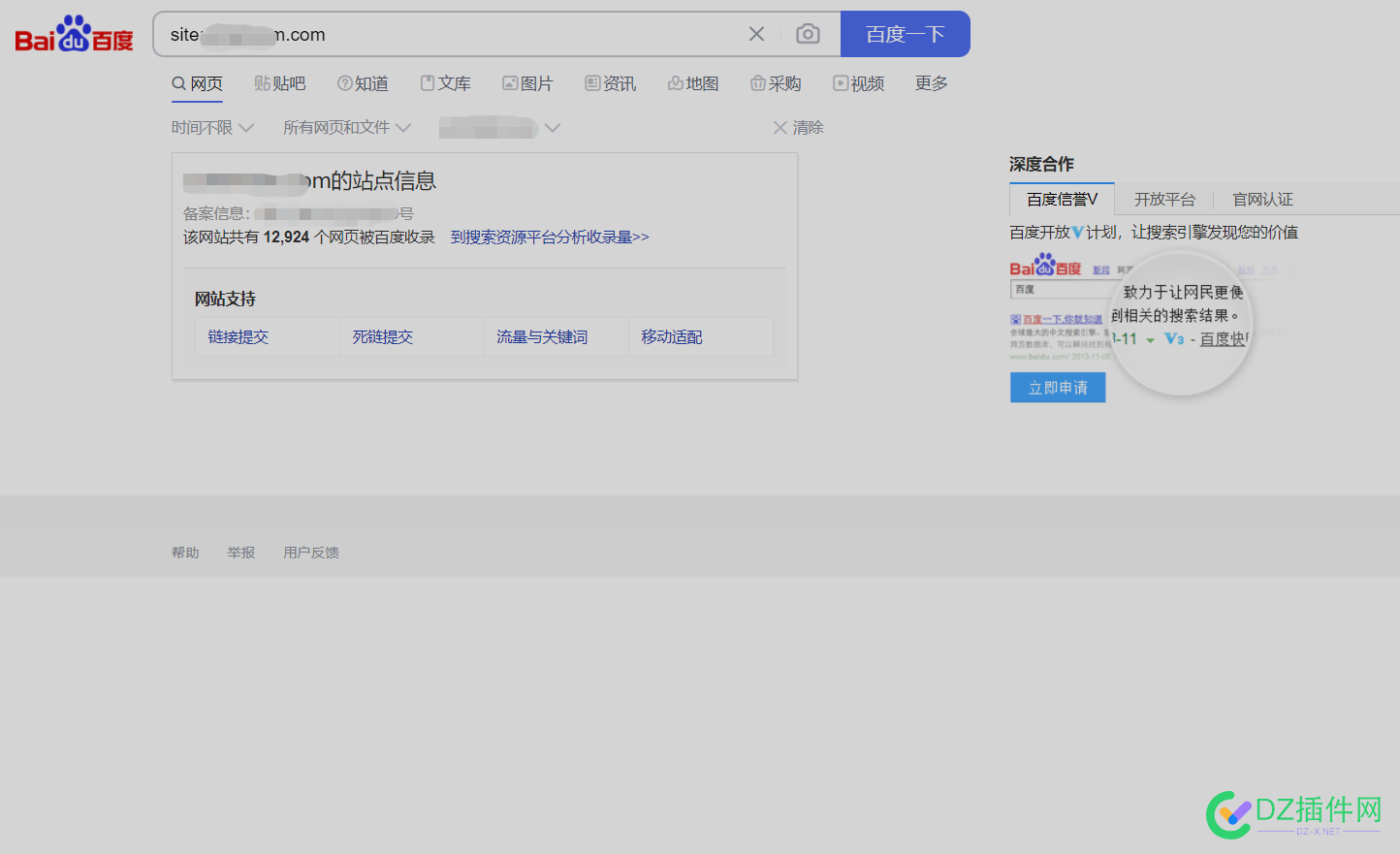Screen dimensions: 1400x854
Task: Click the 百度一下 search button
Action: point(905,34)
